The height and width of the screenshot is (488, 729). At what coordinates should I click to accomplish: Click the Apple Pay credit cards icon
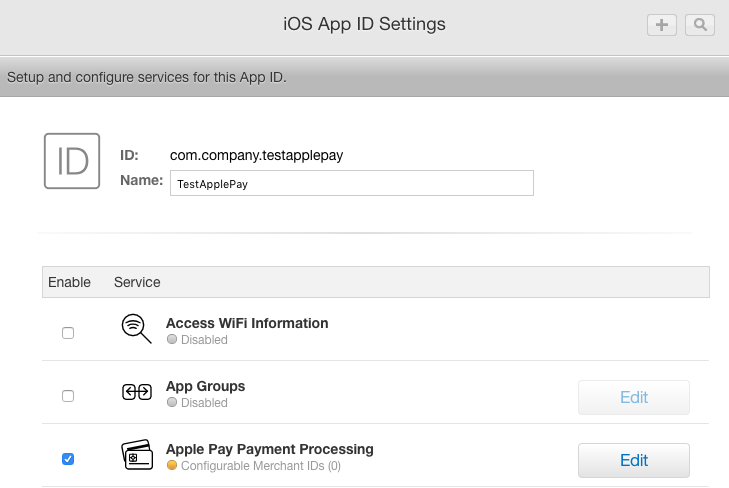137,455
